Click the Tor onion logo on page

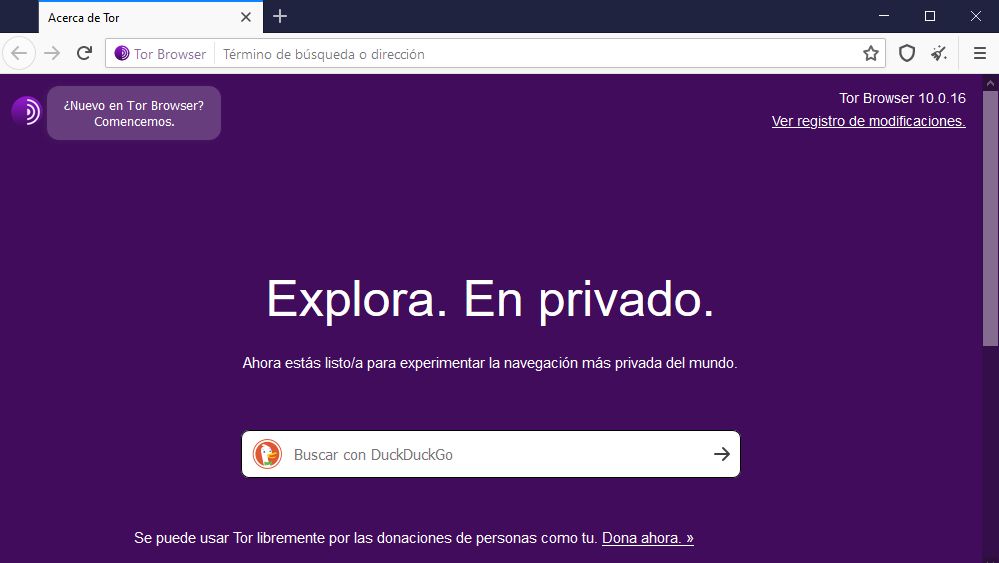[x=26, y=111]
